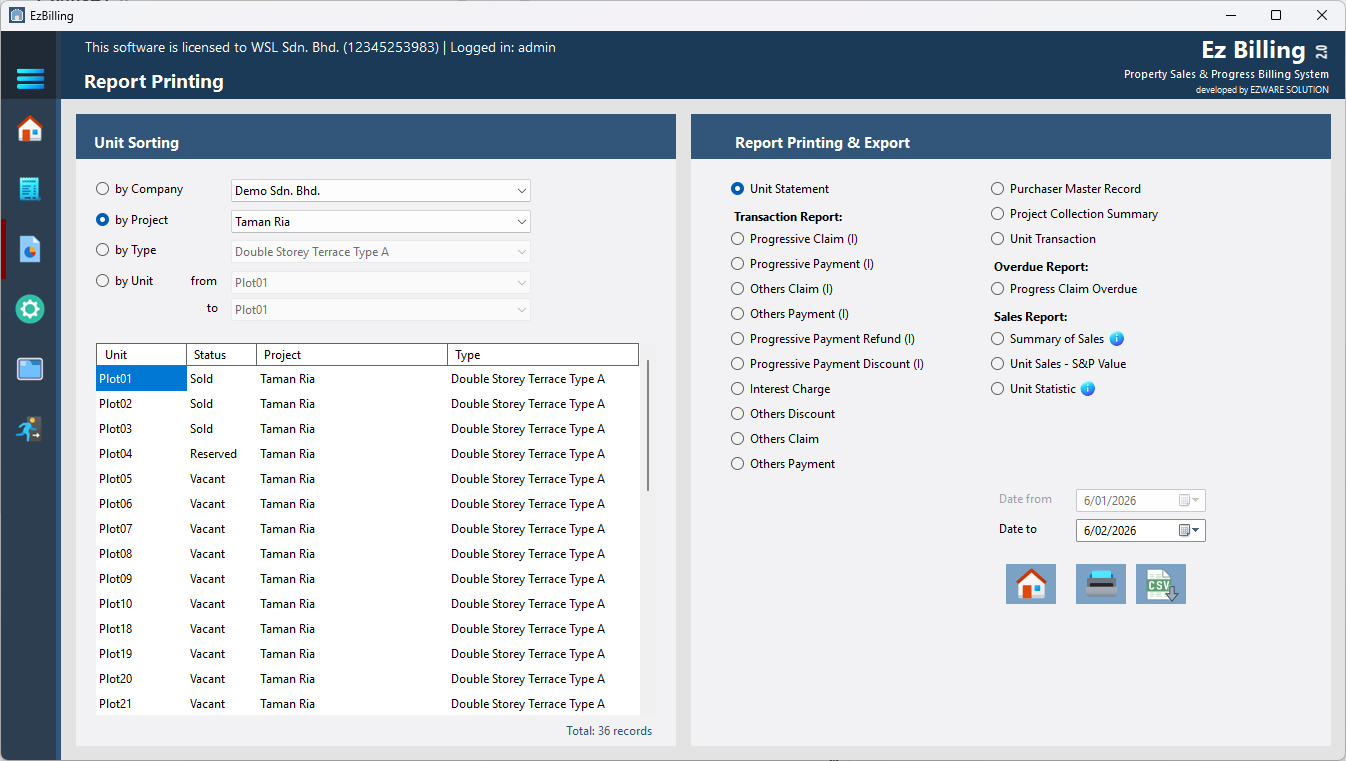Click the home button below date fields
Screen dimensions: 1346x761
[x=1031, y=584]
